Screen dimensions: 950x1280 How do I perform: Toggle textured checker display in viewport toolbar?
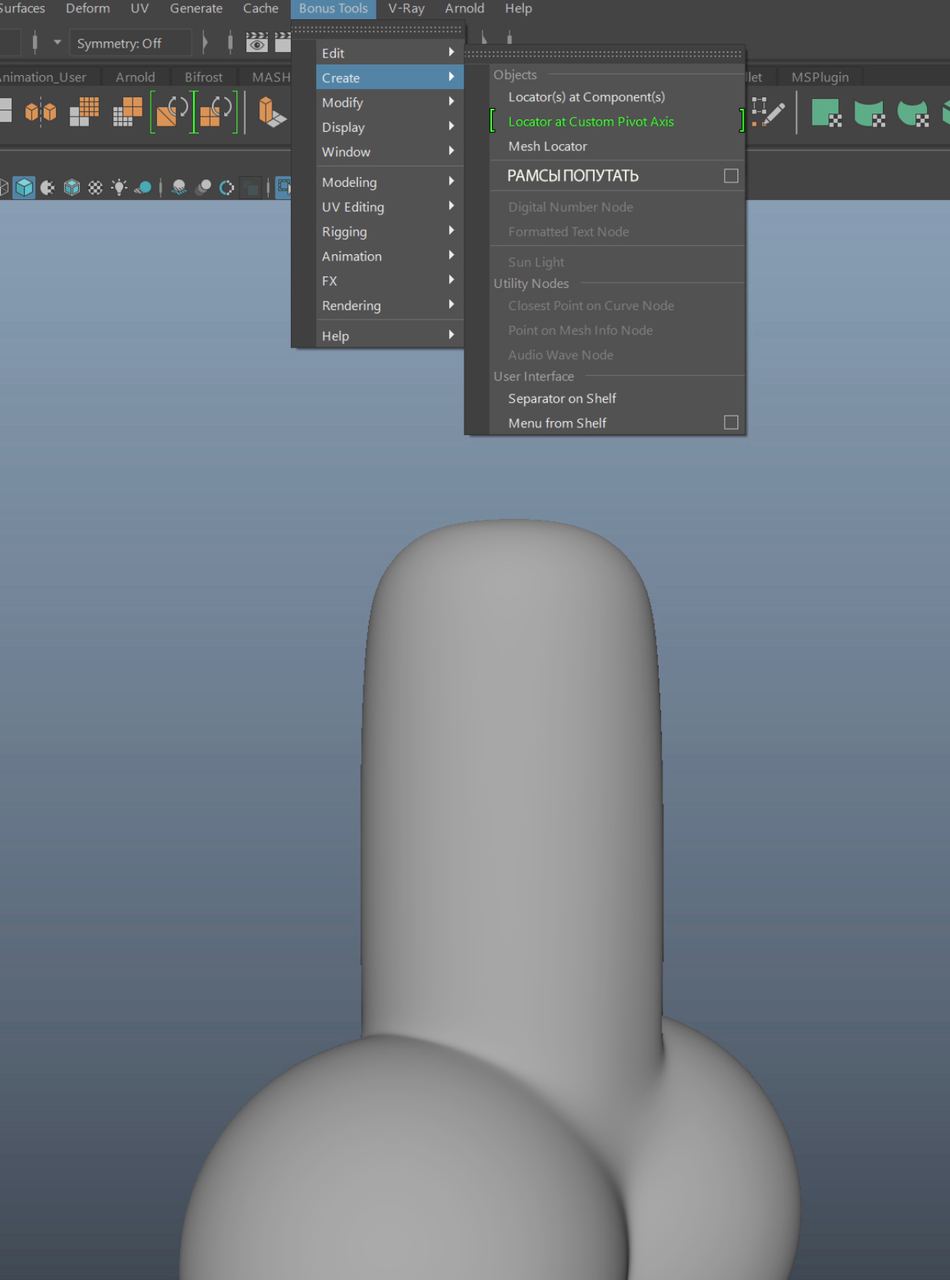[95, 187]
